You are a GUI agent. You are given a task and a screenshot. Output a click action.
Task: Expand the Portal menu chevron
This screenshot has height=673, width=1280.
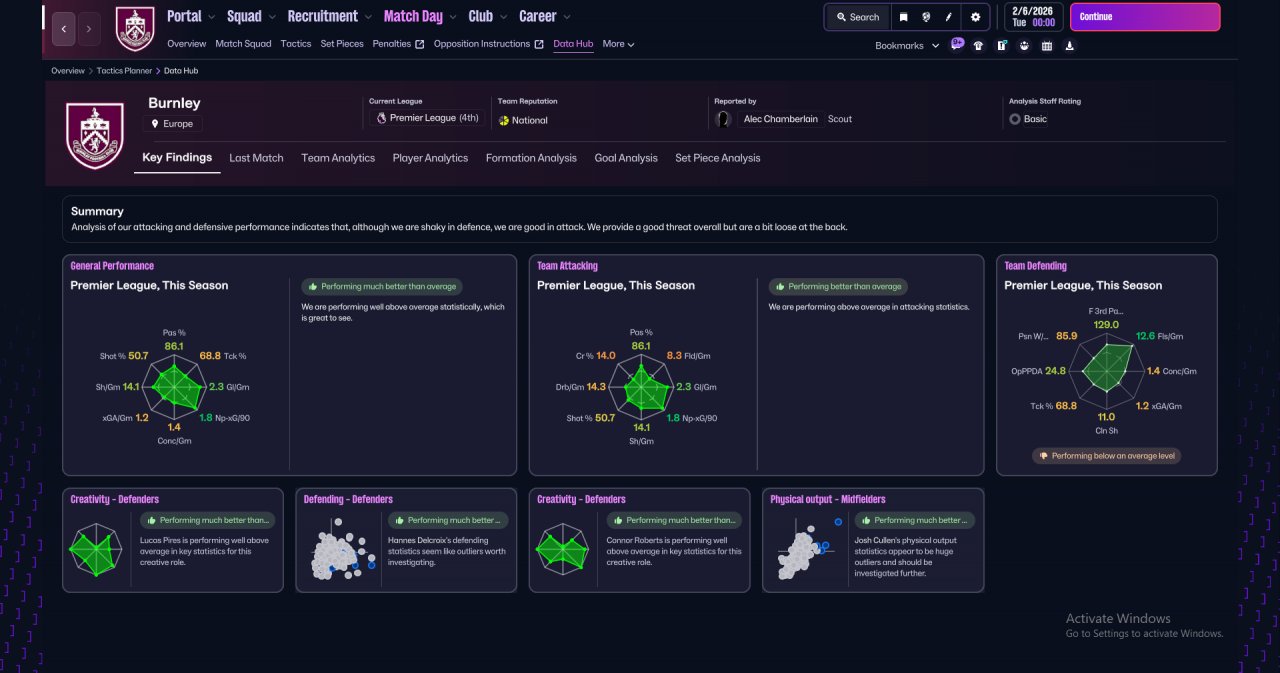211,17
